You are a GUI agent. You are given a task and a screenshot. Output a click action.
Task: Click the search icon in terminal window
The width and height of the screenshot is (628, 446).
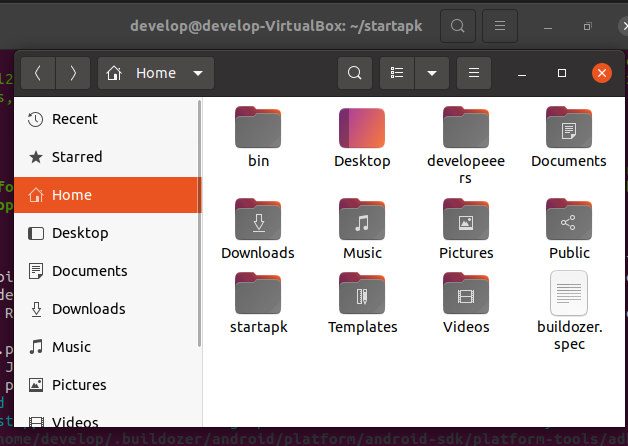click(x=458, y=26)
